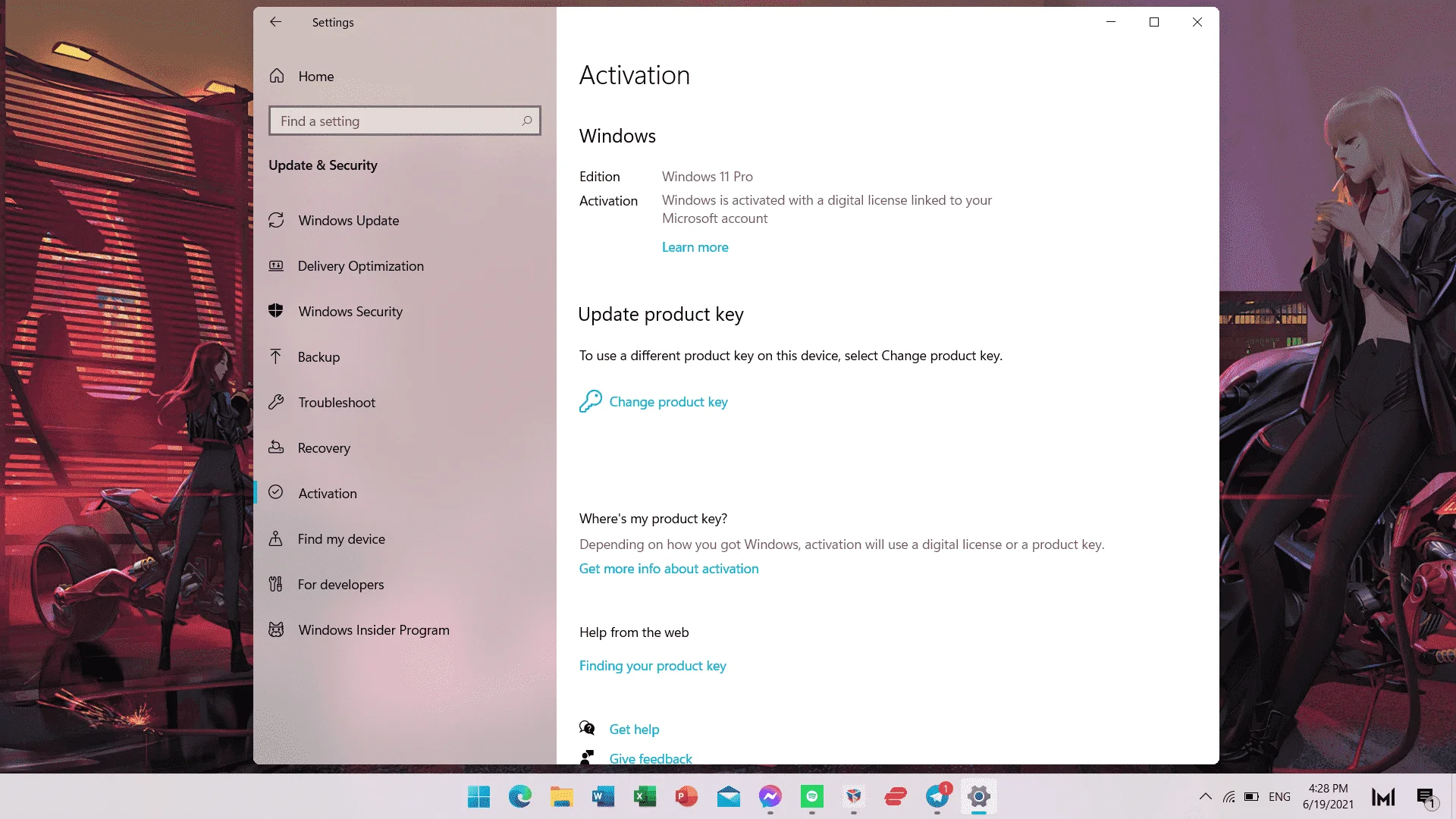The image size is (1456, 819).
Task: Click the back arrow in Settings
Action: click(275, 22)
